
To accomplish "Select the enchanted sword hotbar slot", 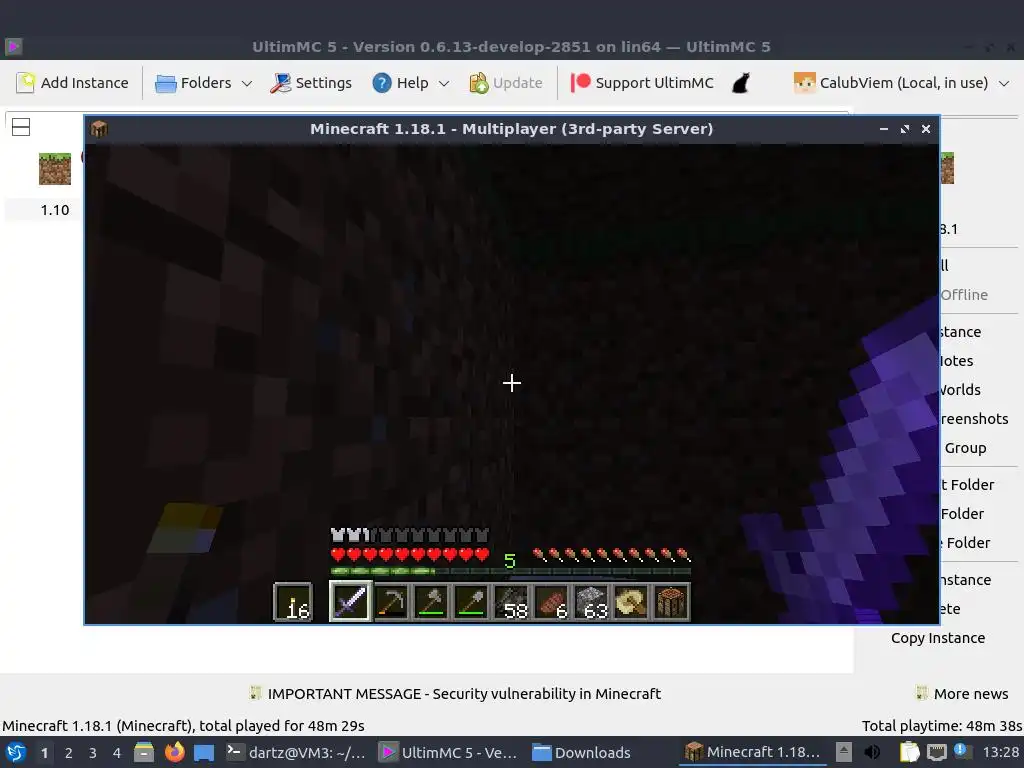I will coord(351,601).
